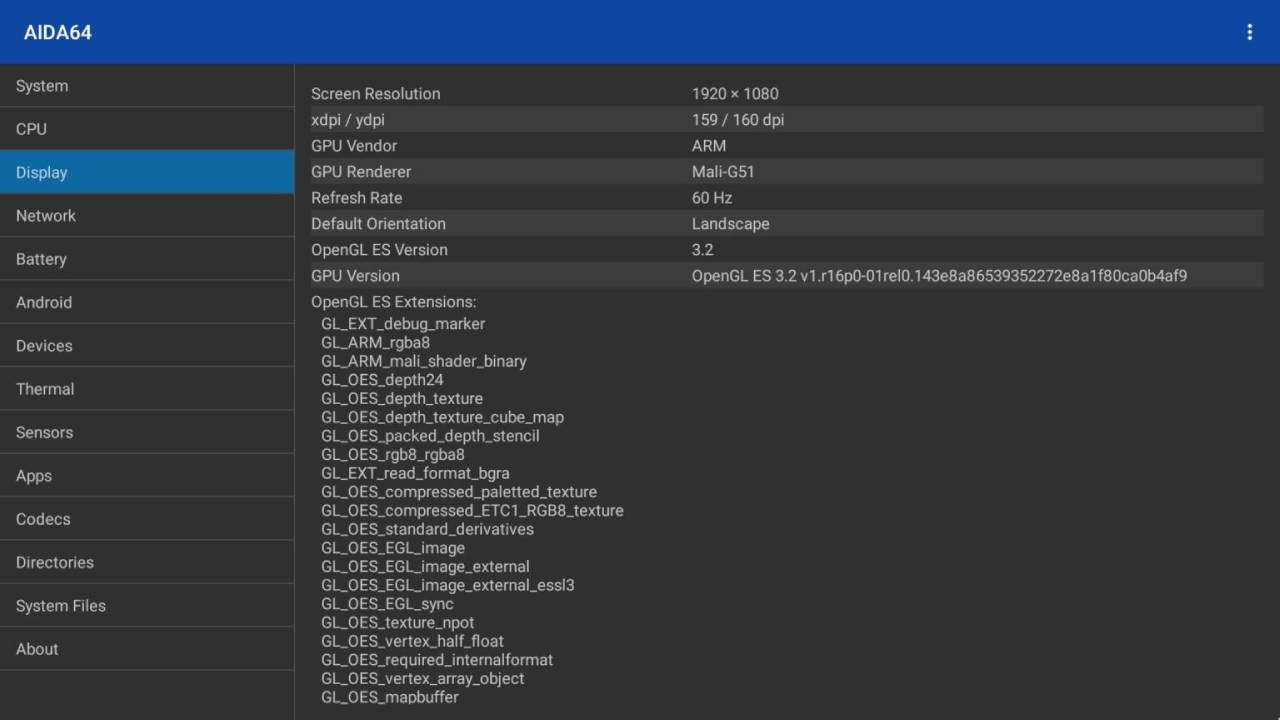The height and width of the screenshot is (720, 1280).
Task: Select the GL_OES_EGL_sync entry
Action: click(387, 604)
